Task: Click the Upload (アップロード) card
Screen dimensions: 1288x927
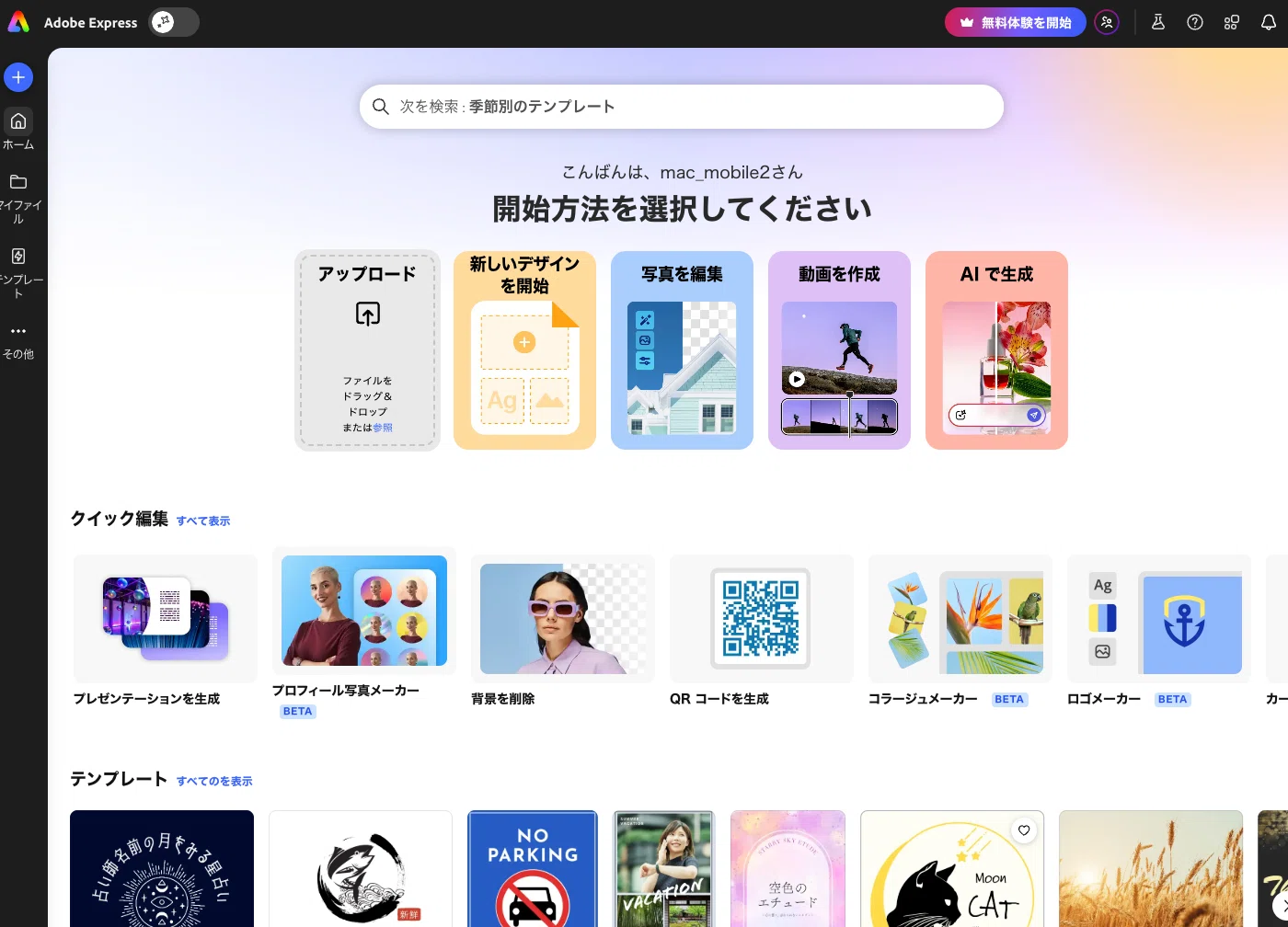Action: pos(367,350)
